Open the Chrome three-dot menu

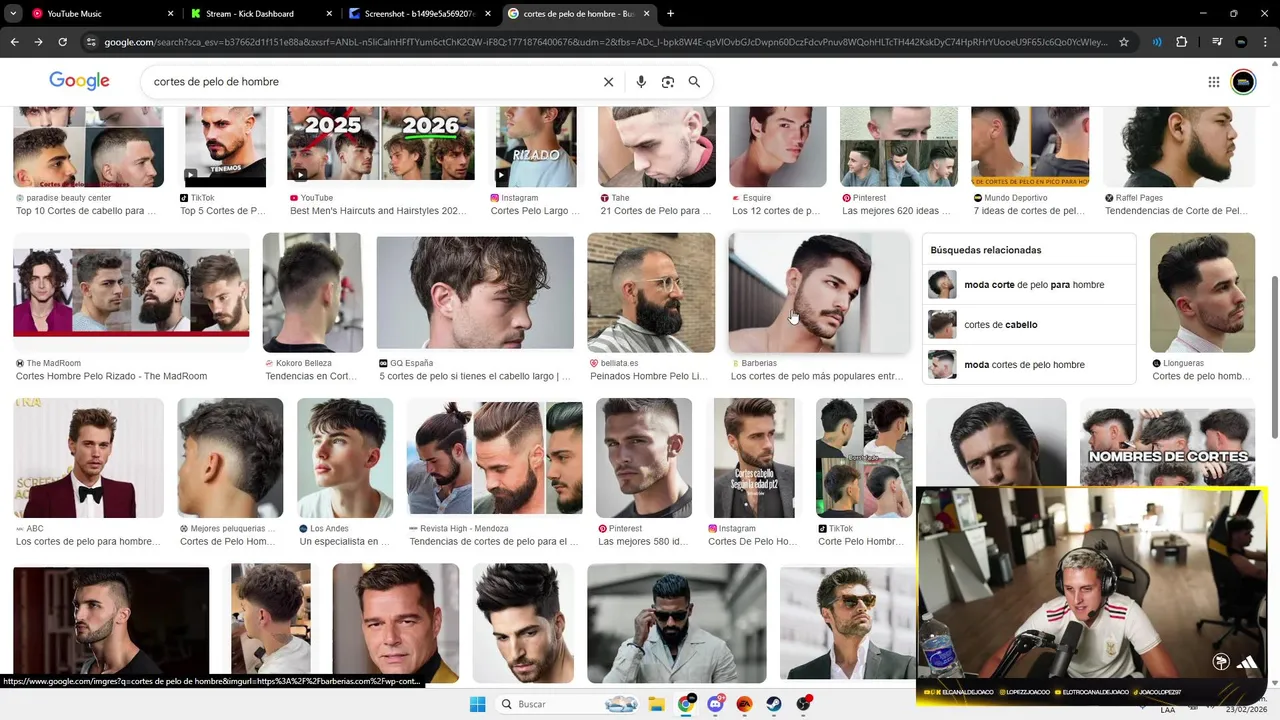coord(1265,42)
